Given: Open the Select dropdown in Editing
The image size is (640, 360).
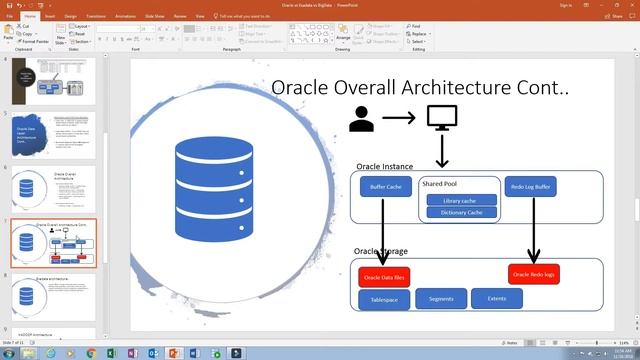Looking at the screenshot, I should click(x=416, y=42).
